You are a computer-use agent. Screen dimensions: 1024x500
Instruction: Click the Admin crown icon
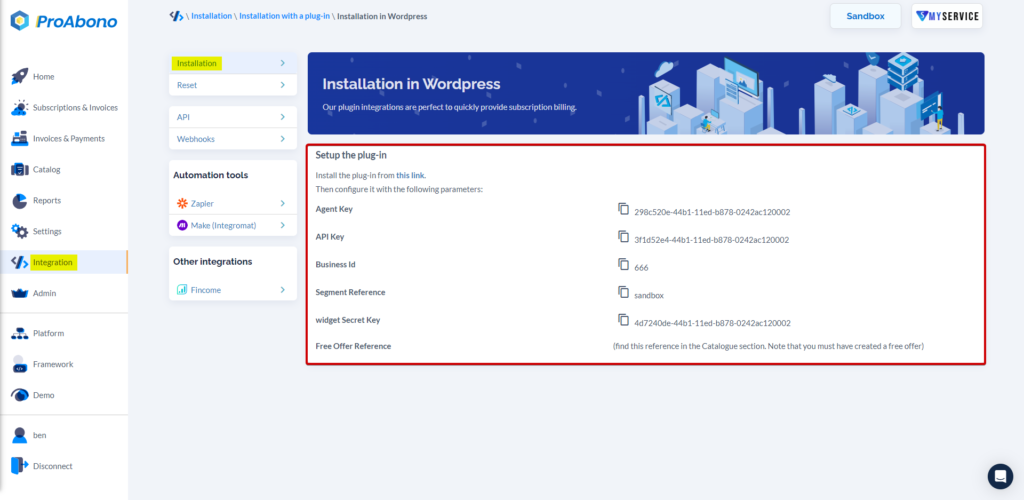(20, 294)
